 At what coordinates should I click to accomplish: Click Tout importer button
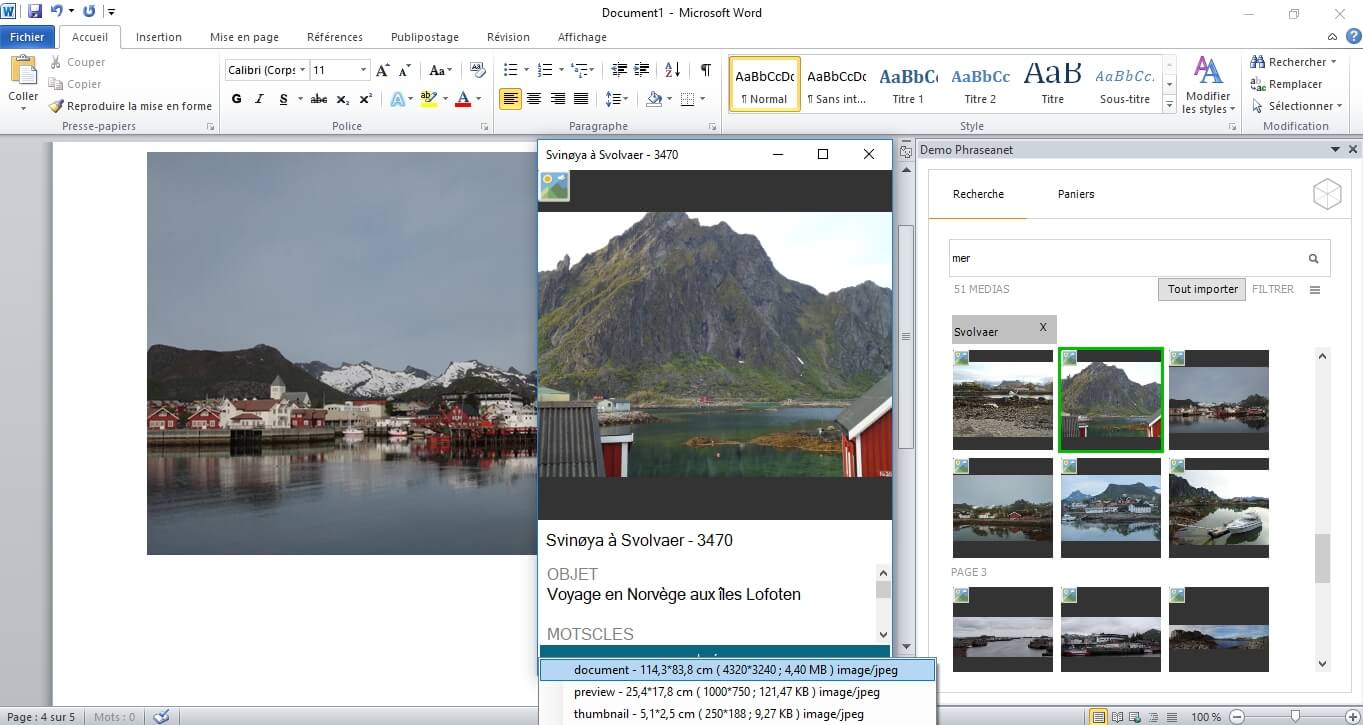1203,289
